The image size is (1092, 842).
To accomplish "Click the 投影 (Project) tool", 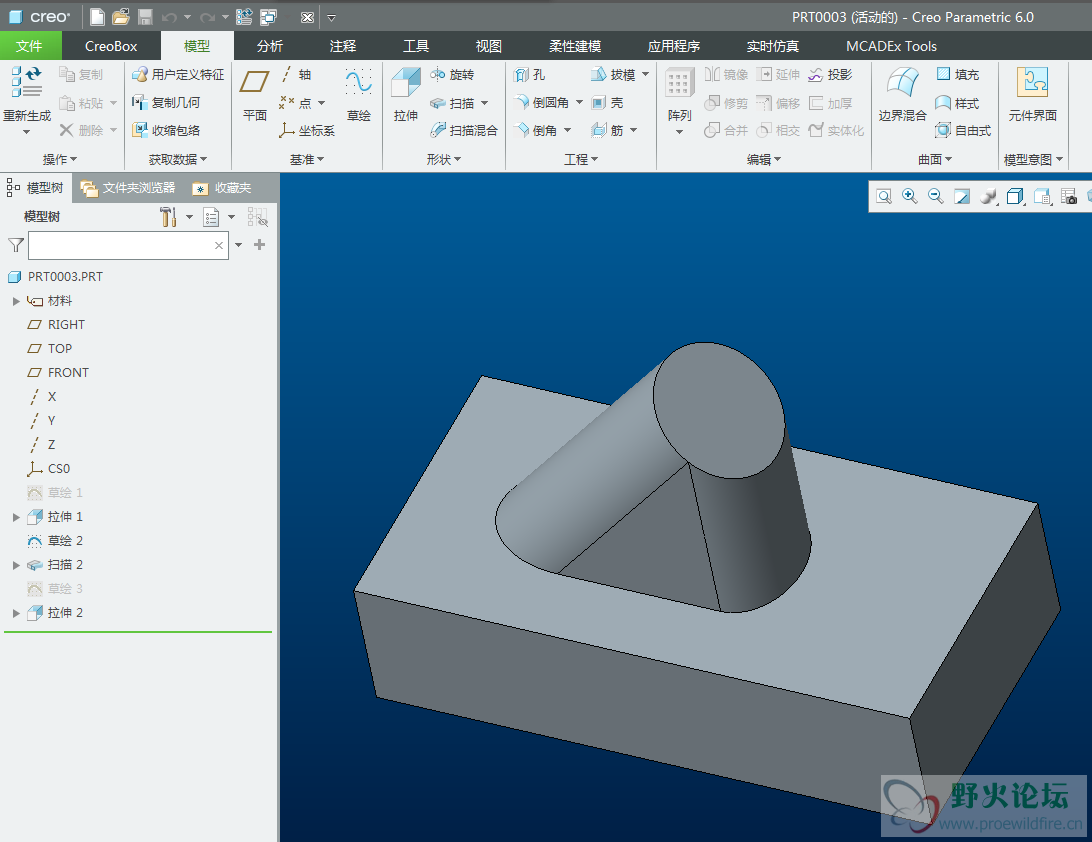I will point(830,75).
